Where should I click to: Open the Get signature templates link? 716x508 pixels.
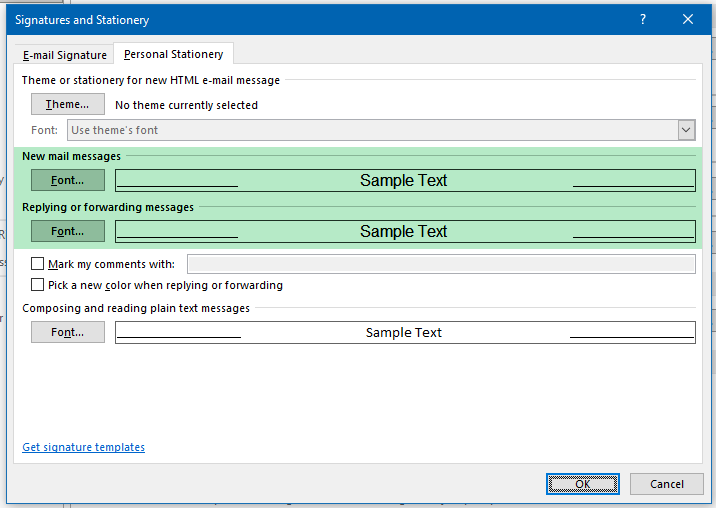pos(84,447)
